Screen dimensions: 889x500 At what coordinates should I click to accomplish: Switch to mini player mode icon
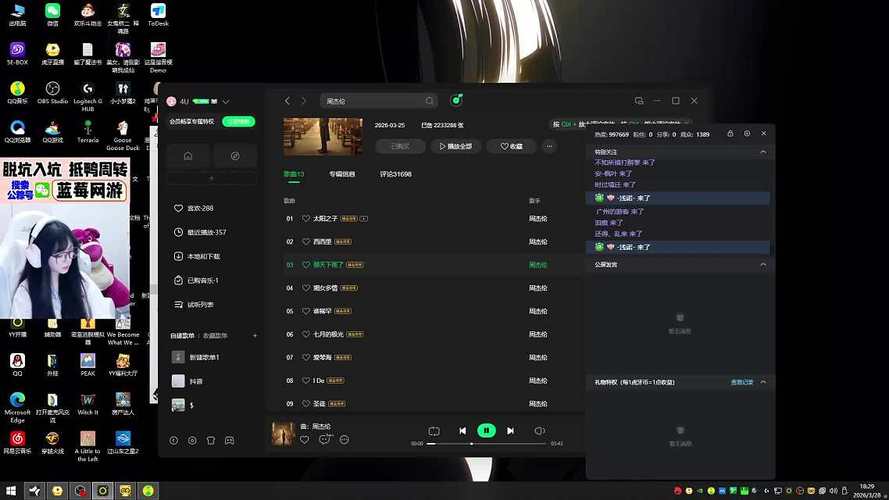tap(639, 101)
